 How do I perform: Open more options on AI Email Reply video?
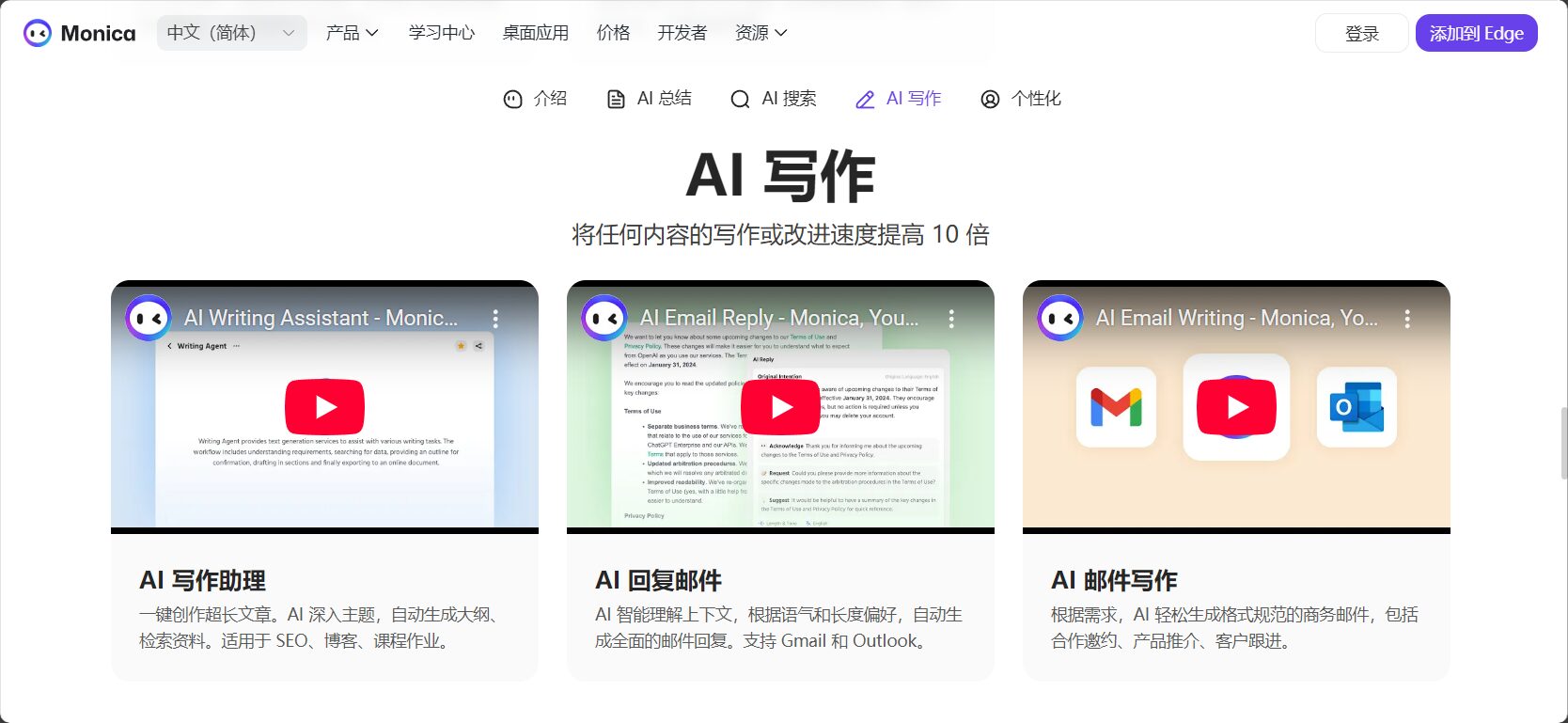click(x=951, y=319)
